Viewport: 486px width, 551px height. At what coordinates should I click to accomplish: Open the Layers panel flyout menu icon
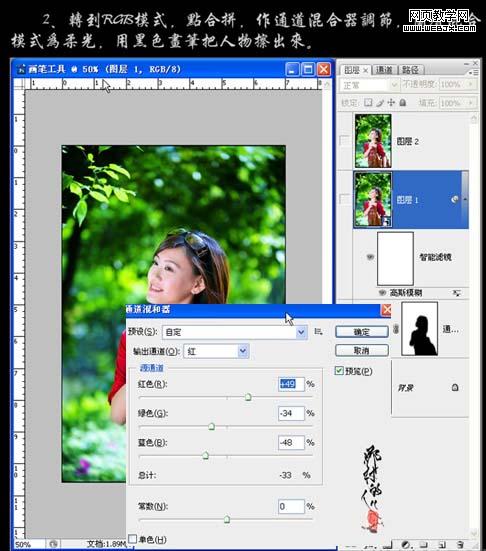pyautogui.click(x=473, y=72)
